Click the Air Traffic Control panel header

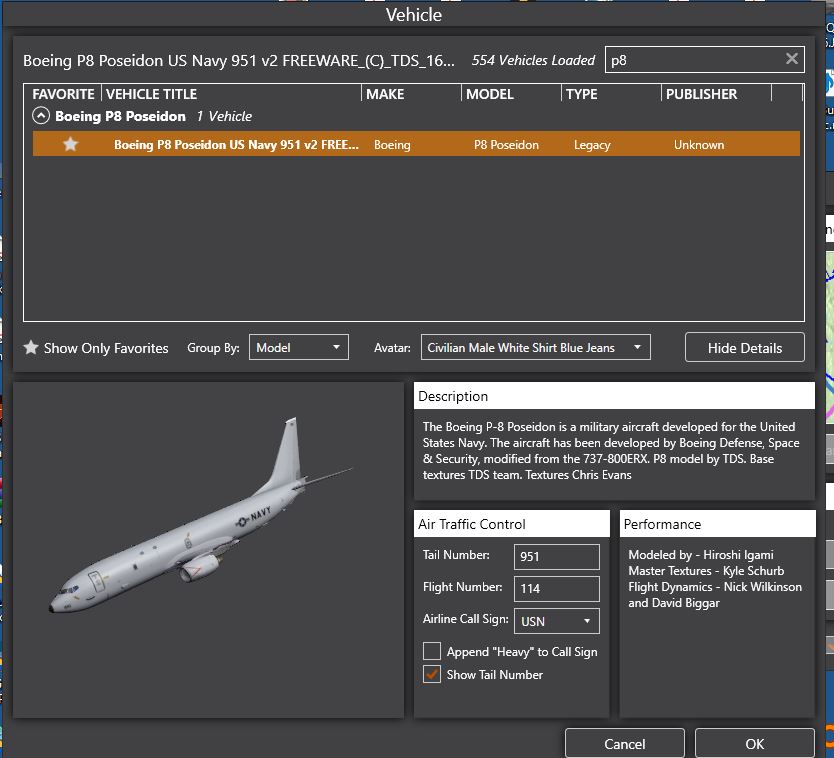coord(512,523)
